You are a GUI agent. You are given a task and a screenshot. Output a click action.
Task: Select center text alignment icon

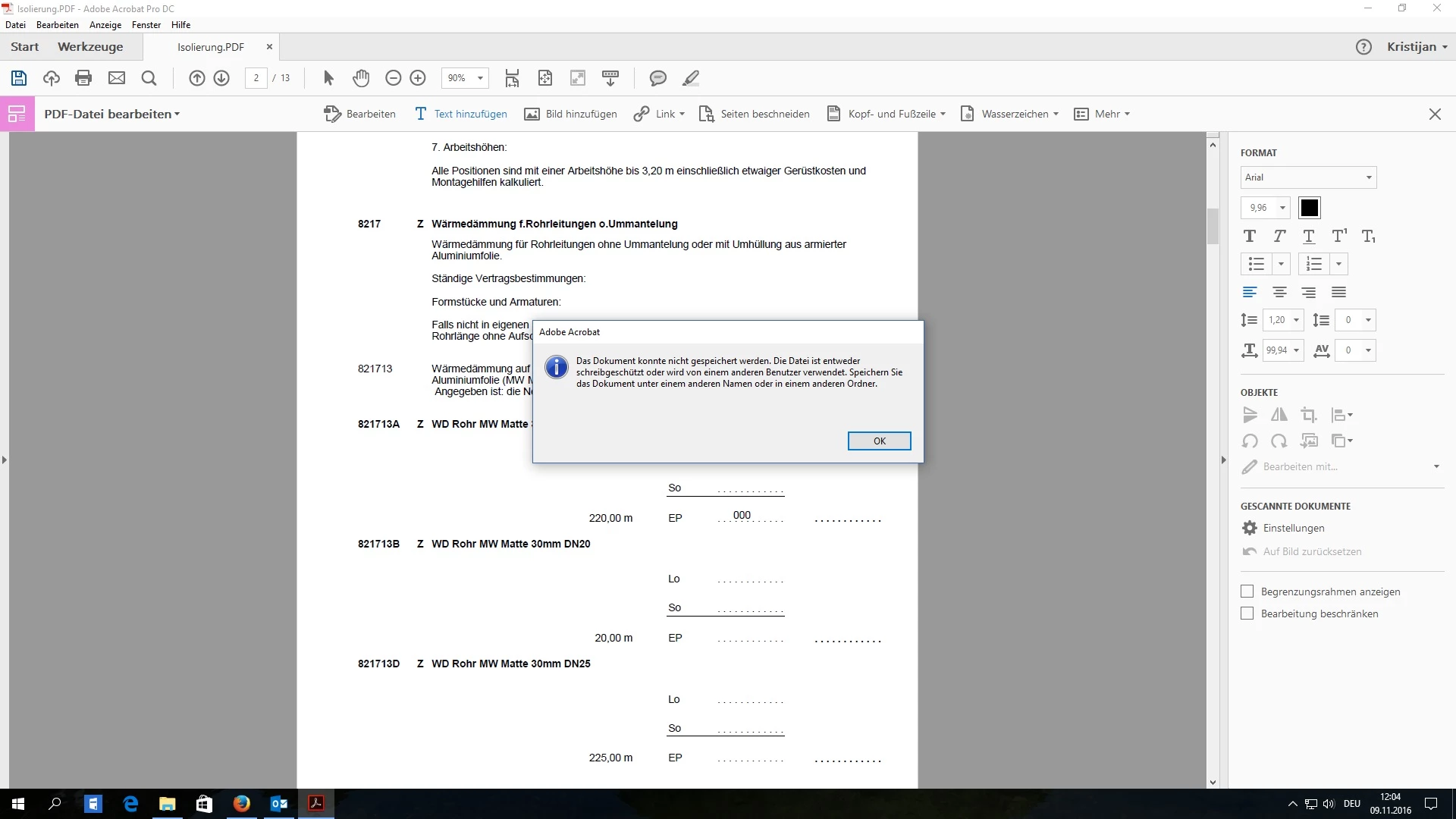(x=1279, y=293)
